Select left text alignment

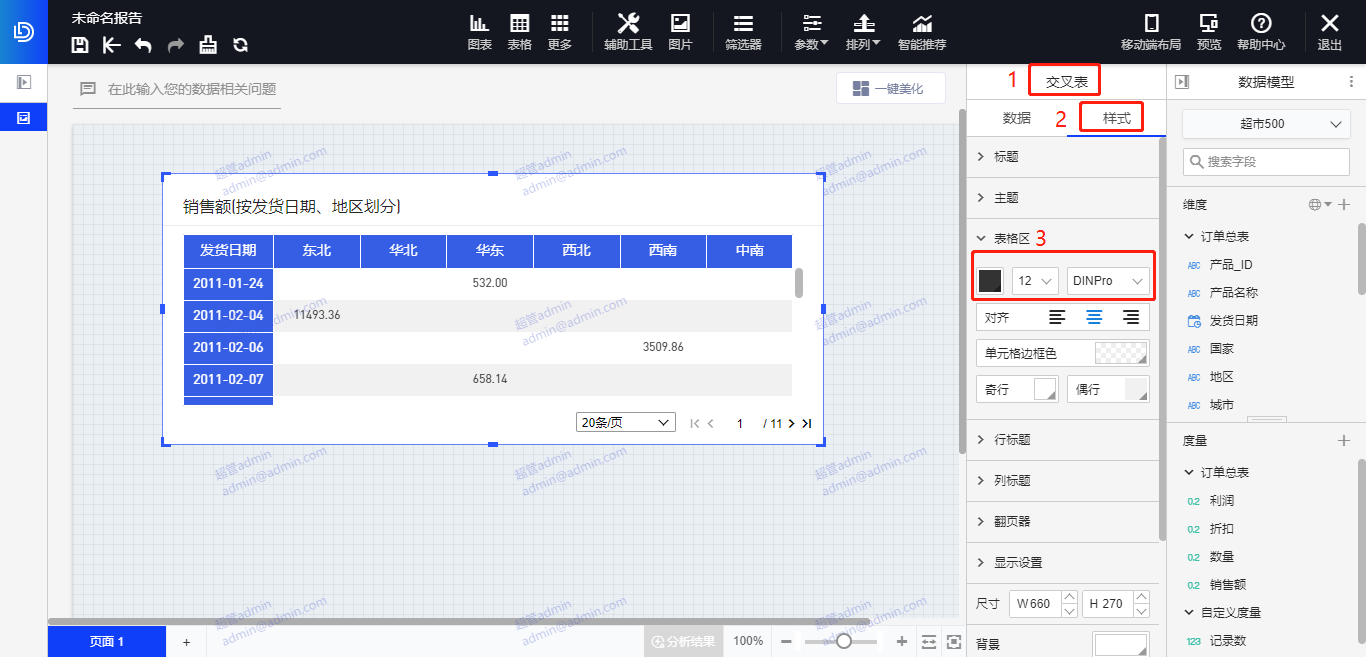coord(1057,318)
